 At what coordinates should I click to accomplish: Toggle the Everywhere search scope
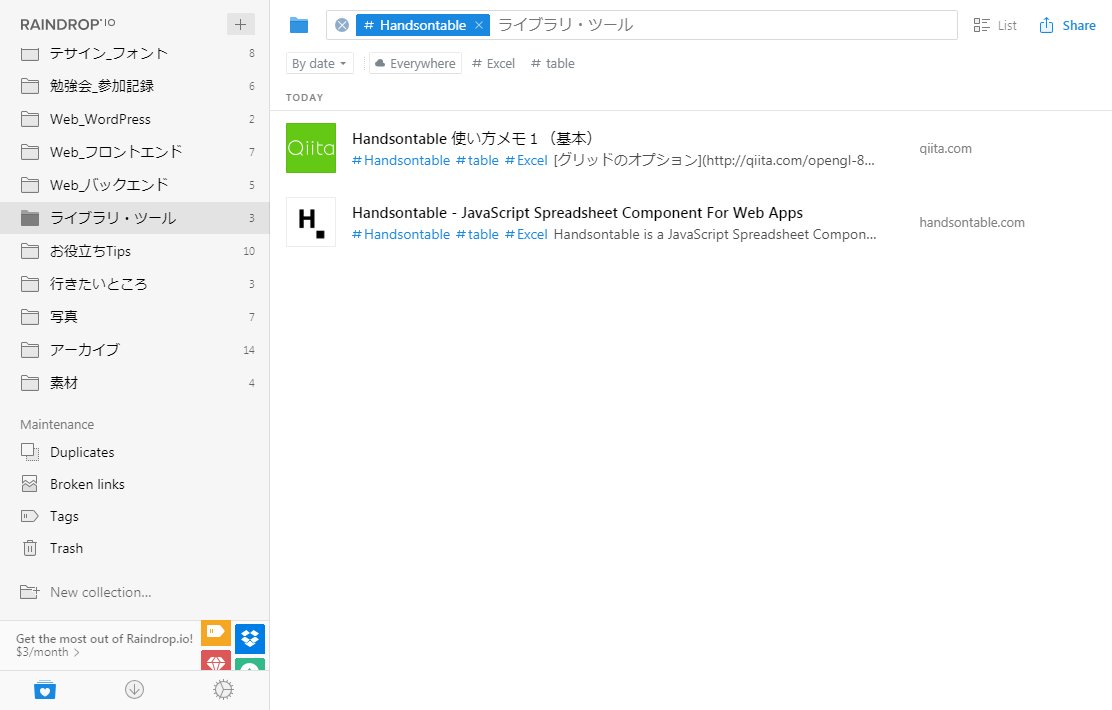coord(415,63)
